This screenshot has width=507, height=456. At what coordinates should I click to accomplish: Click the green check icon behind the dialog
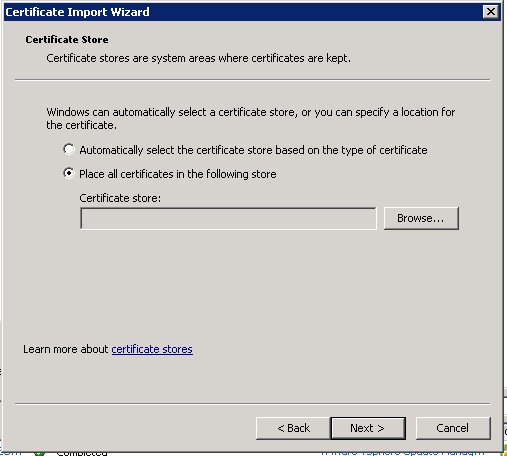[x=39, y=454]
